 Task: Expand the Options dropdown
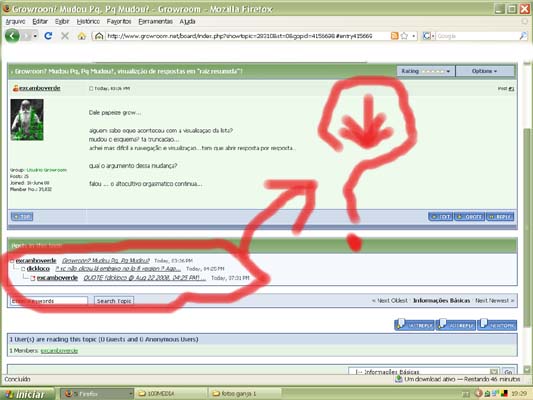(x=485, y=71)
